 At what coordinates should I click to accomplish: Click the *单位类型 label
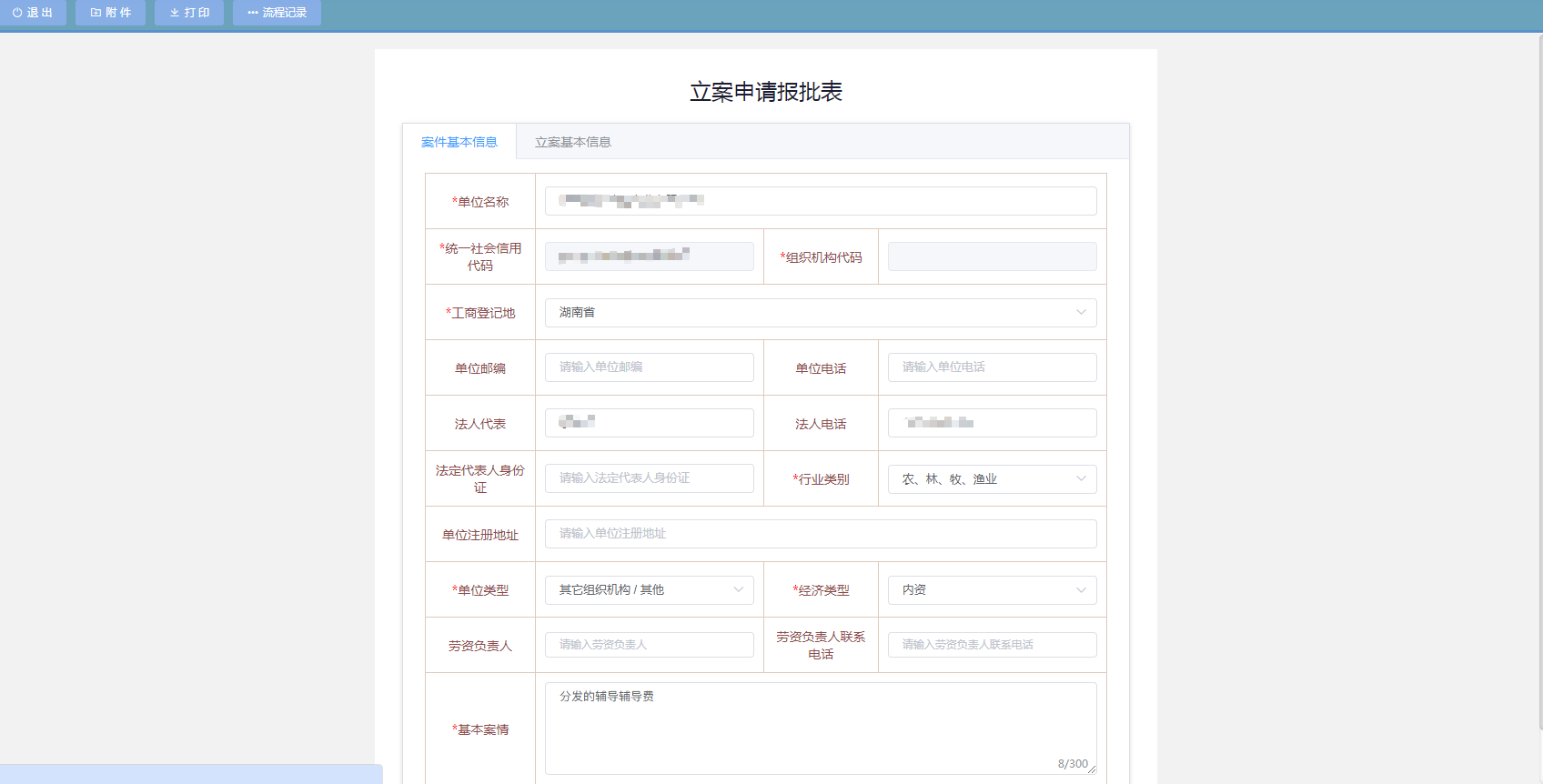coord(480,590)
